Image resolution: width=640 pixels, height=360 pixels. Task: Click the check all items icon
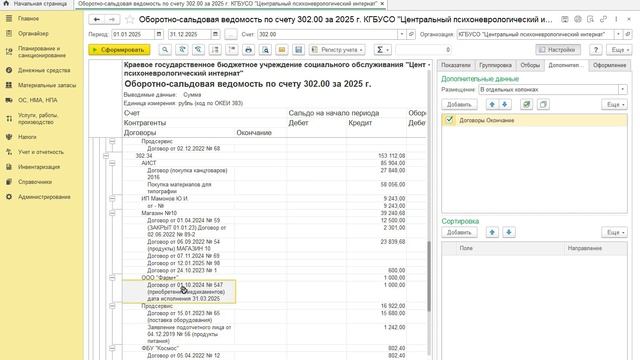[527, 104]
